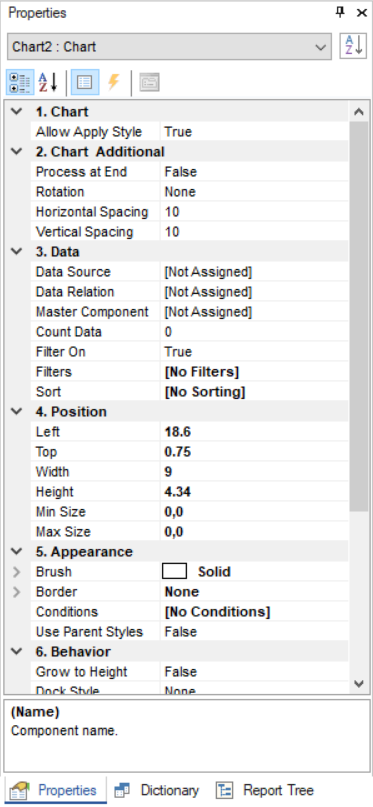Viewport: 373px width, 807px height.
Task: Click the white Brush color swatch
Action: (x=174, y=572)
